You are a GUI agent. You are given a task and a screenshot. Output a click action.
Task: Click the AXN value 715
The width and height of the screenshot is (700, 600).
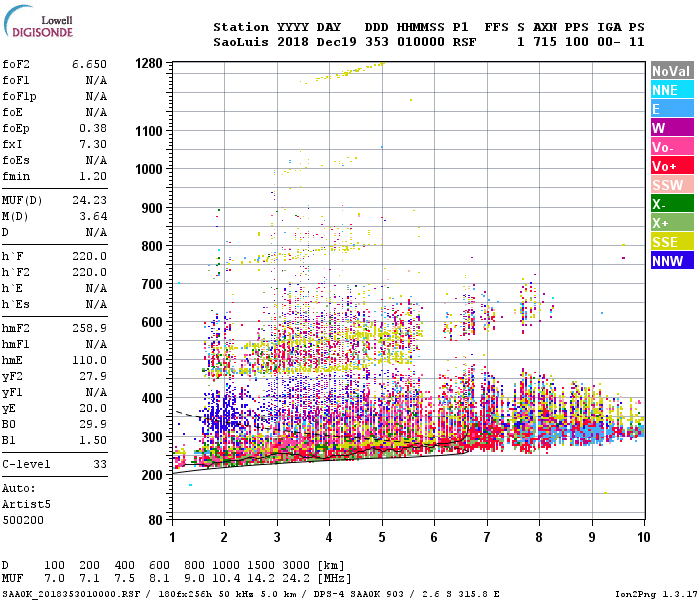(x=545, y=42)
